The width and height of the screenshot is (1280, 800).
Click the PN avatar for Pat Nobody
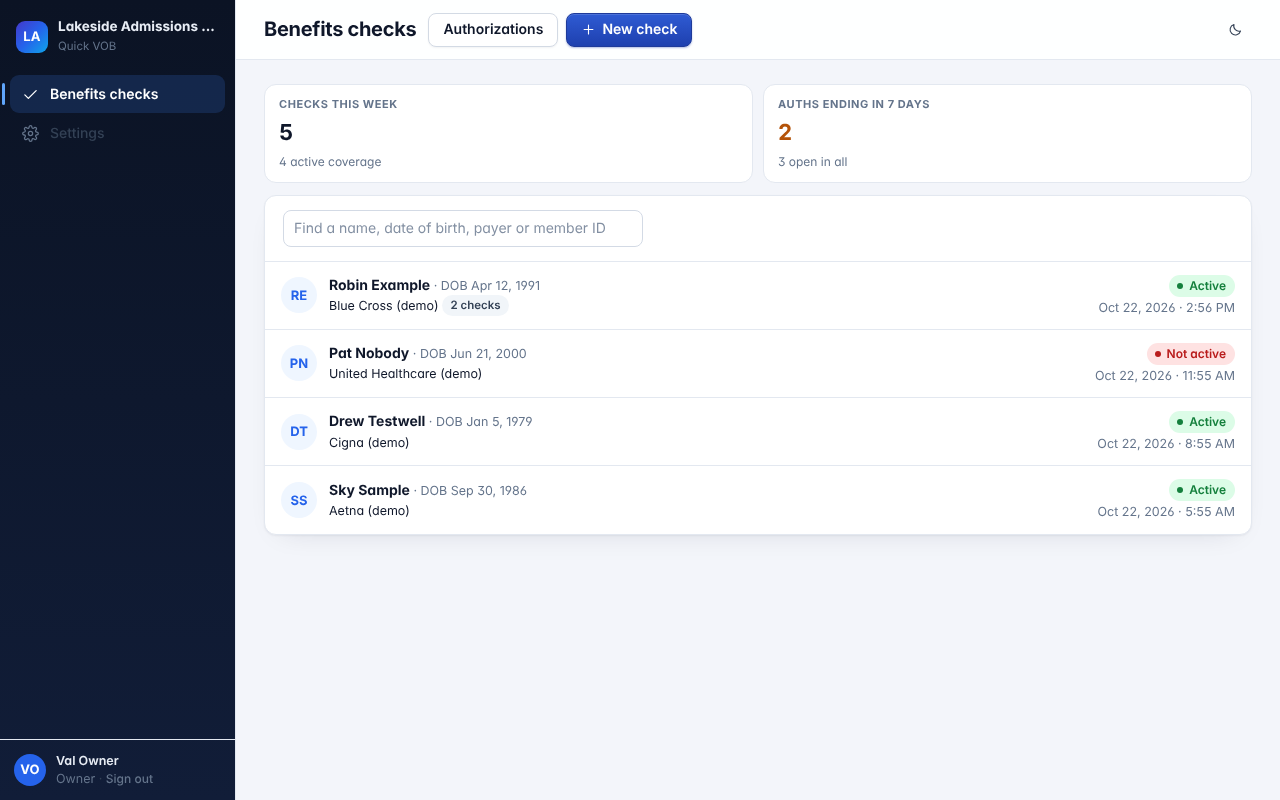pyautogui.click(x=299, y=363)
